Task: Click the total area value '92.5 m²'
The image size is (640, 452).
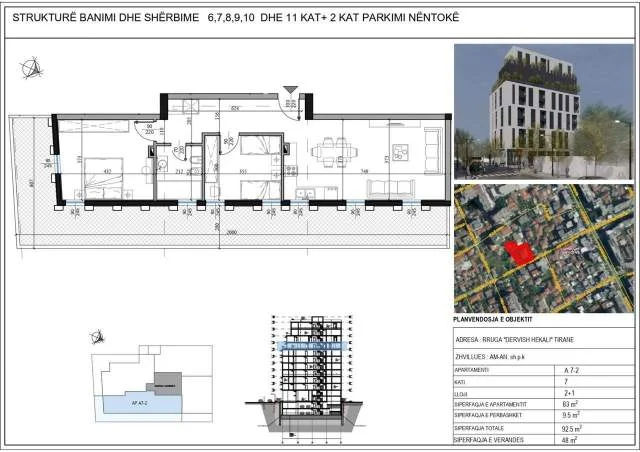Action: tap(571, 429)
